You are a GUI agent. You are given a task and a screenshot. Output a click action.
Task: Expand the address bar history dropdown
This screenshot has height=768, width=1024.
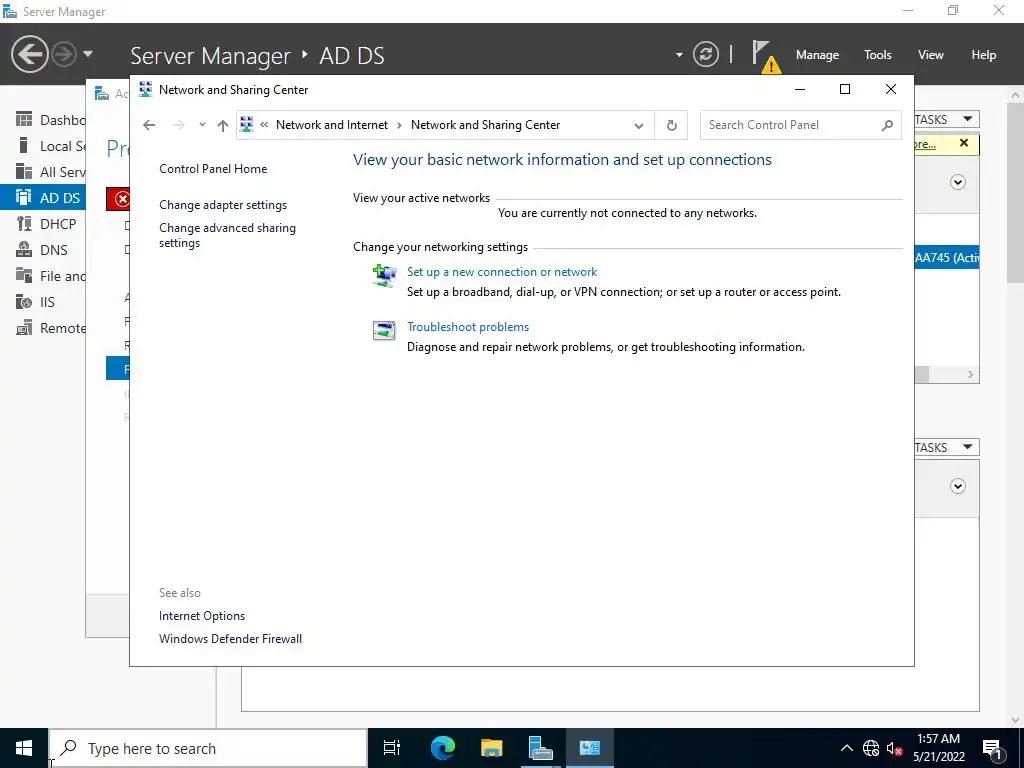[639, 125]
